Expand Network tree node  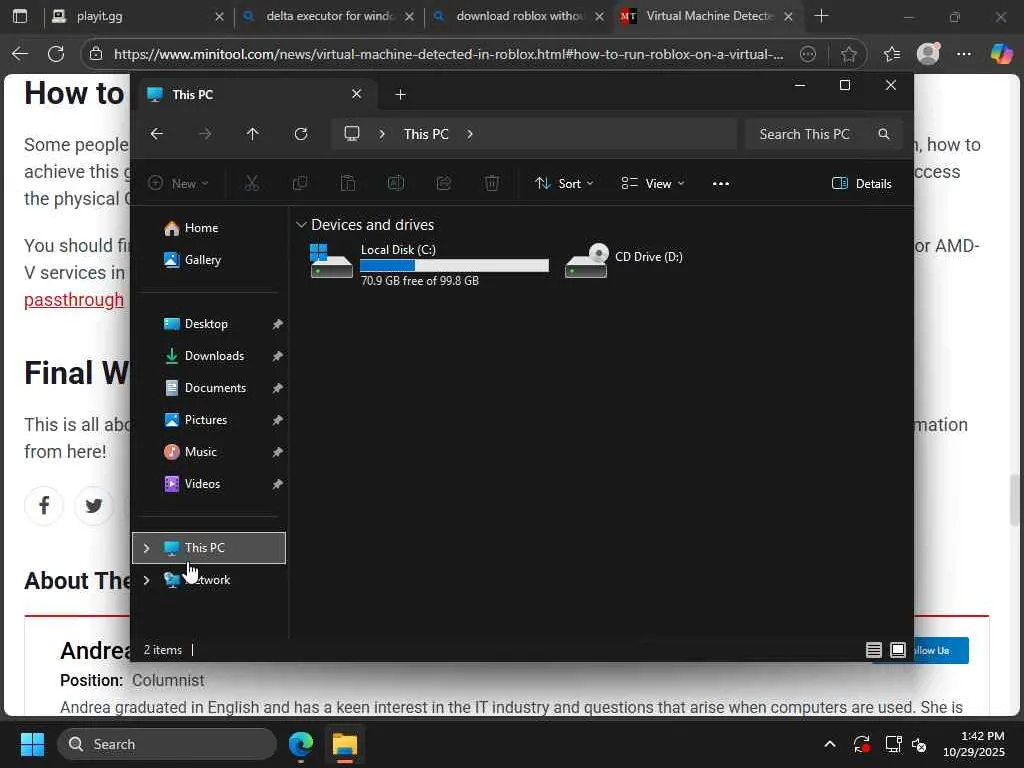(x=146, y=580)
